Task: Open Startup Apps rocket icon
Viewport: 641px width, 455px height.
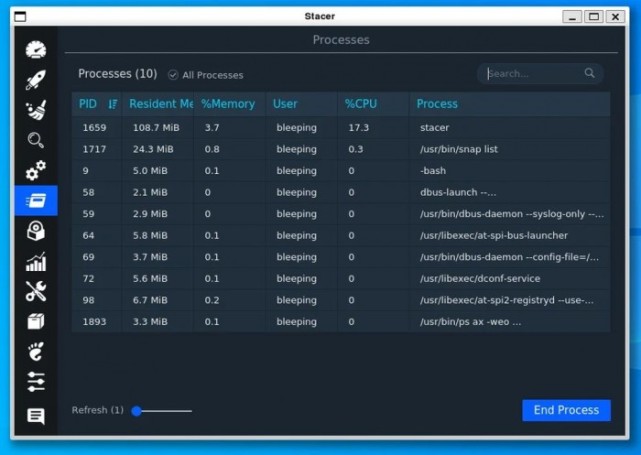Action: 36,80
